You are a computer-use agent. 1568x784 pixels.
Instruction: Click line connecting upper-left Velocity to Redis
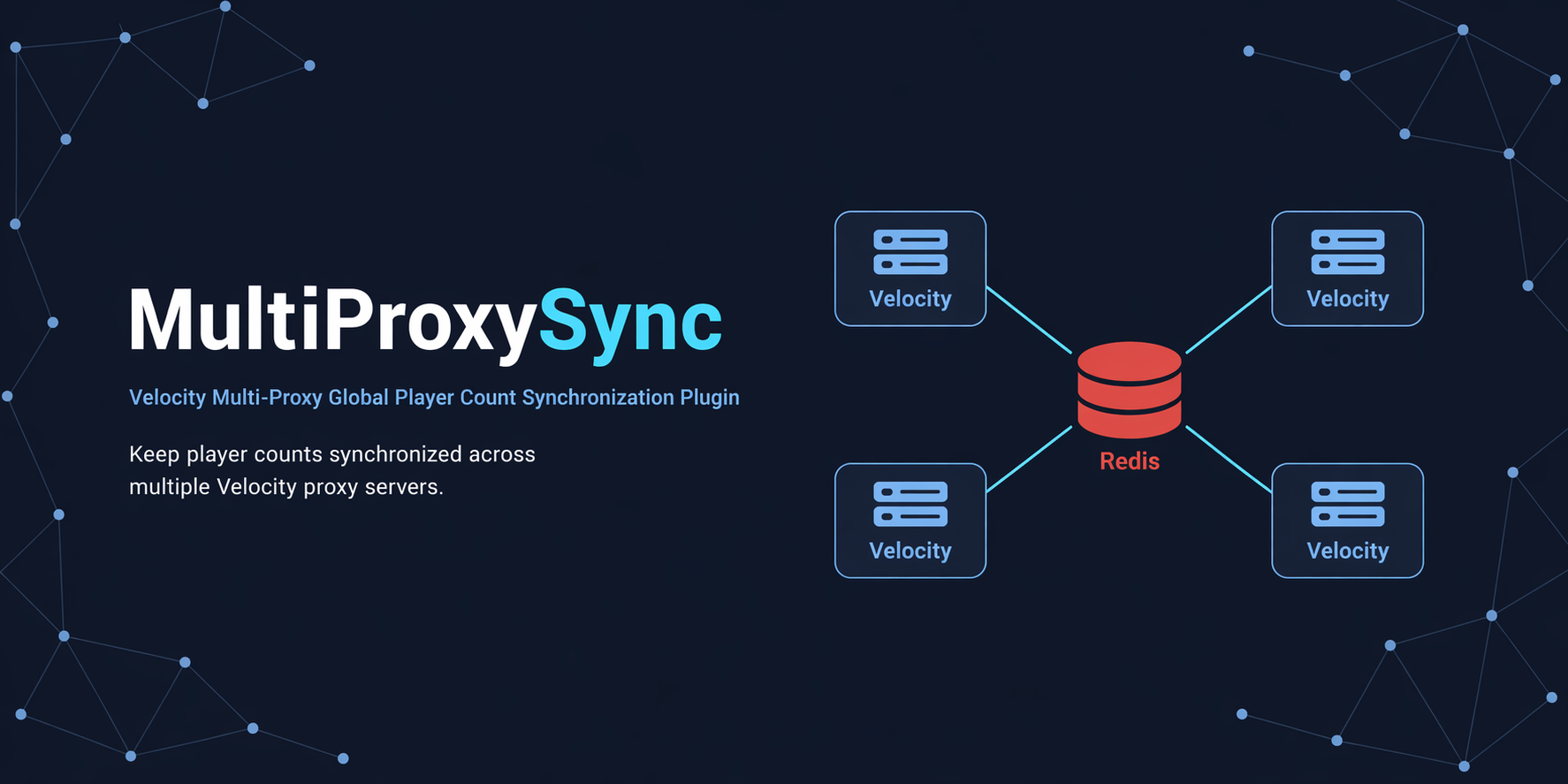pos(1029,319)
